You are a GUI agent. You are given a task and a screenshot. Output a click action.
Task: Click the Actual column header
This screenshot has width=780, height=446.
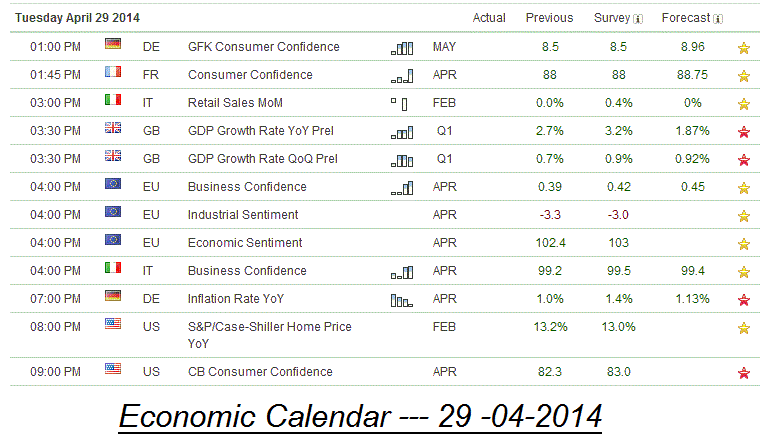[489, 18]
